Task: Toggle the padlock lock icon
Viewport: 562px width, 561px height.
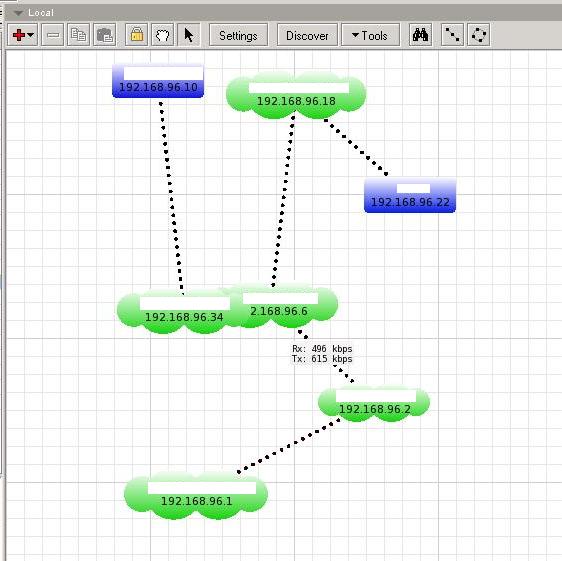Action: (137, 35)
